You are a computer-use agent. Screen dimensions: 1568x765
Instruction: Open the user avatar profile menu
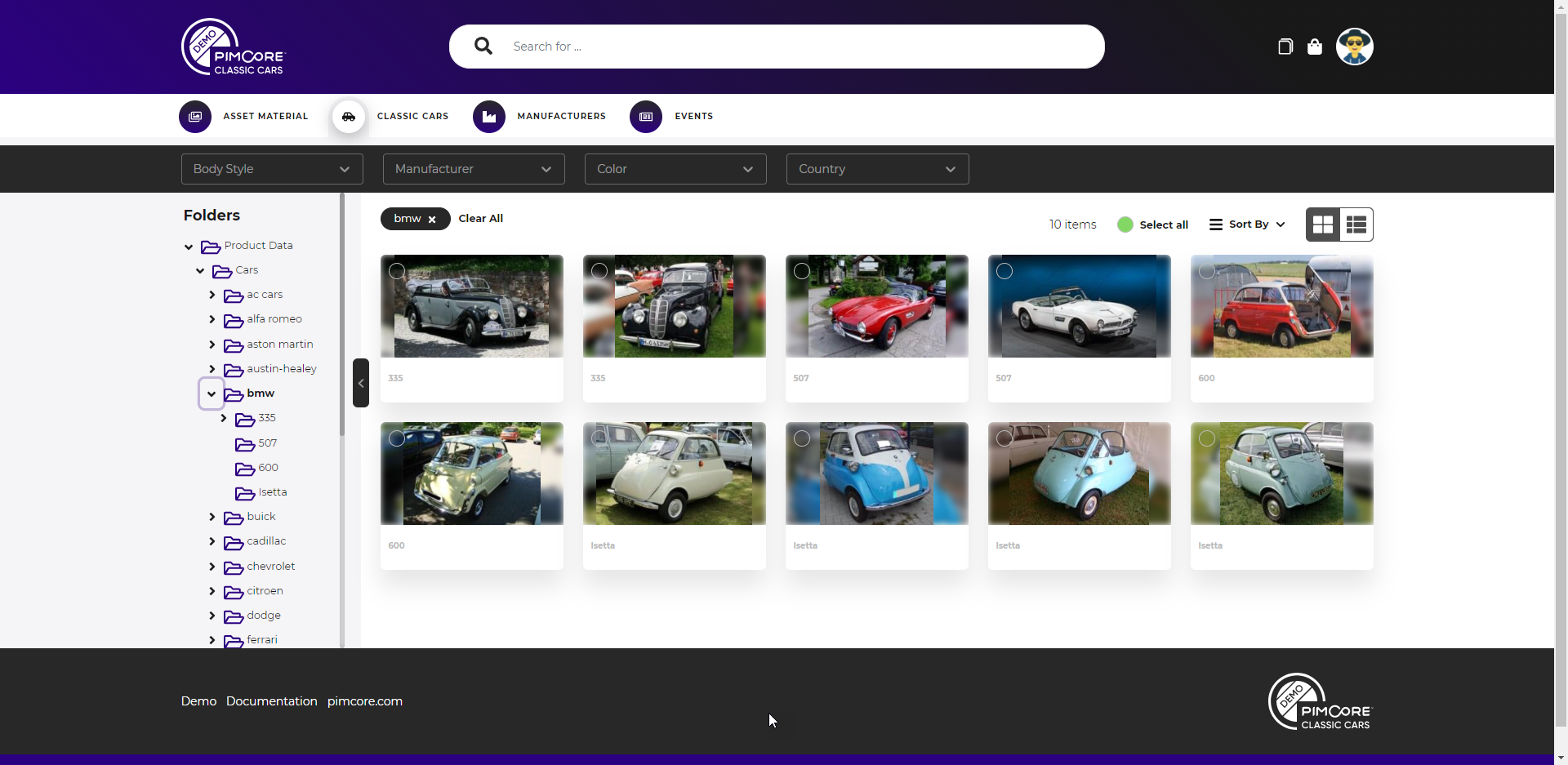1355,47
